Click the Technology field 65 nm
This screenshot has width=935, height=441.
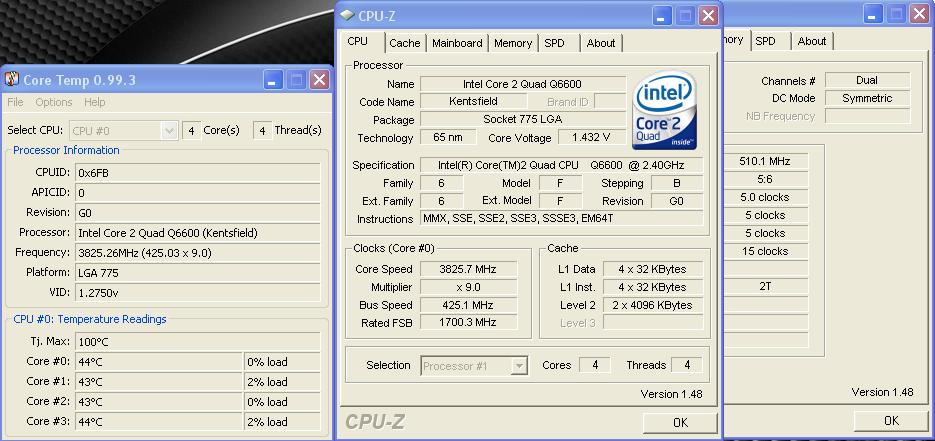[x=448, y=137]
